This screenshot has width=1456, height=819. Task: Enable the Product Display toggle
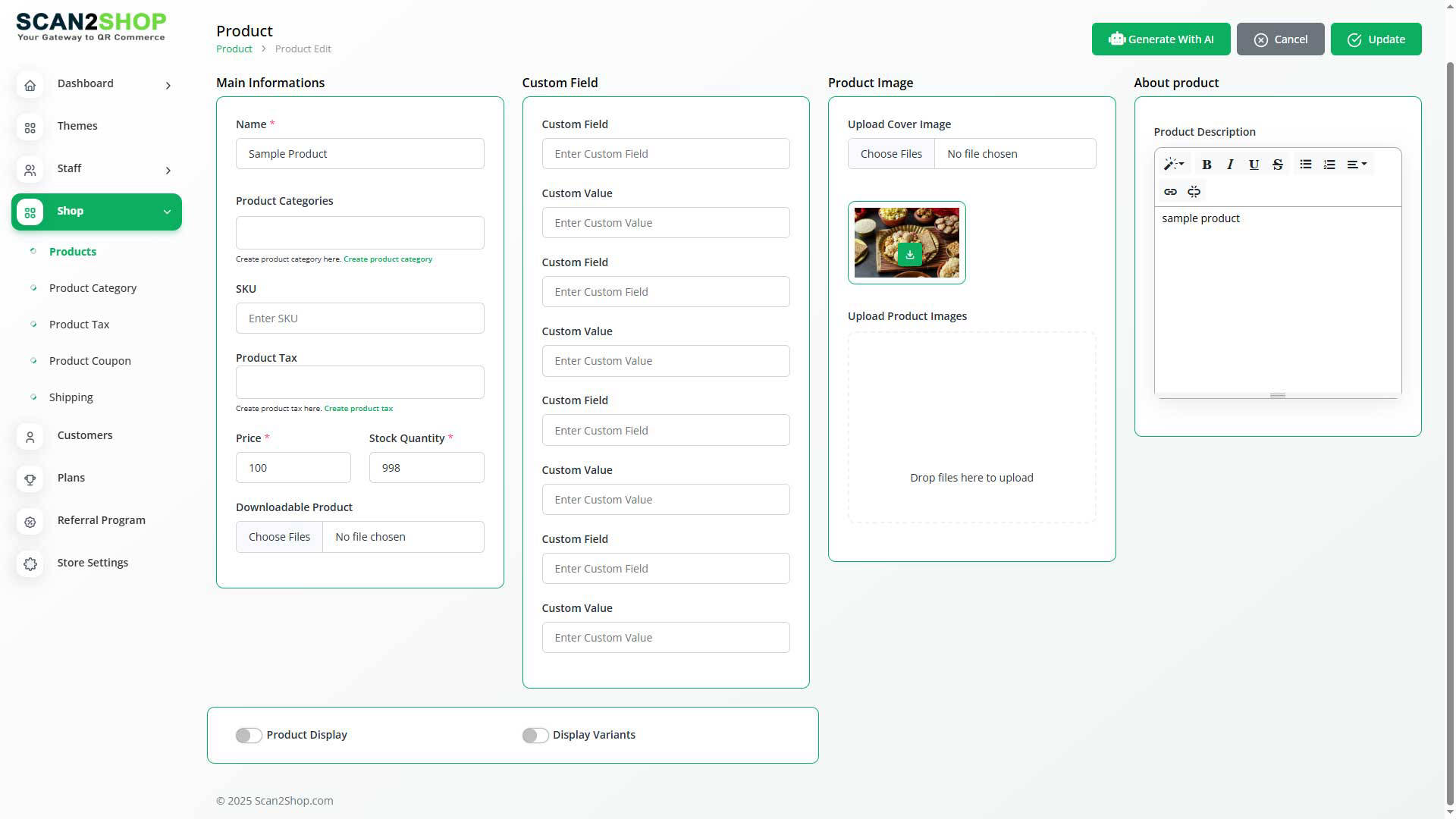[x=249, y=736]
